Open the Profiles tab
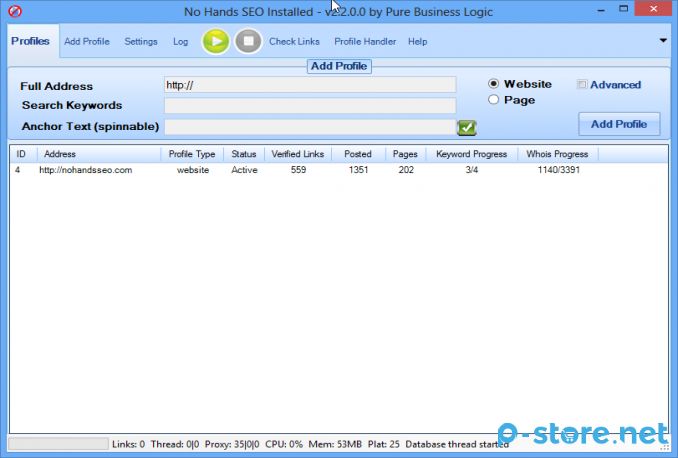Viewport: 678px width, 458px height. click(x=30, y=41)
